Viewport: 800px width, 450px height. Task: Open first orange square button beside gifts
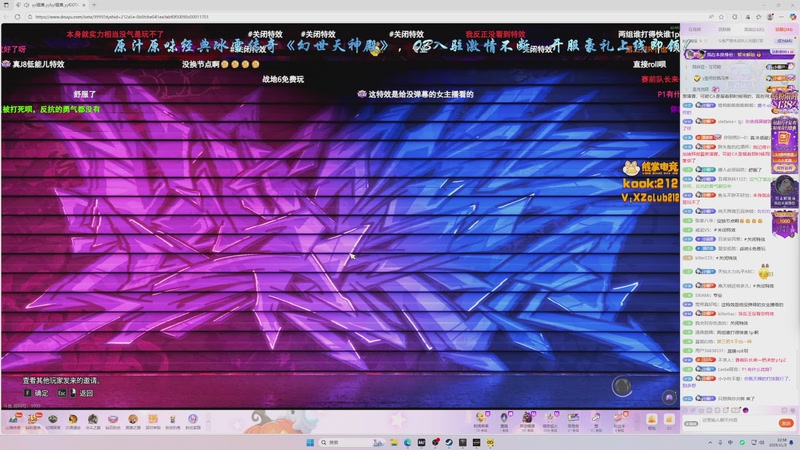652,420
